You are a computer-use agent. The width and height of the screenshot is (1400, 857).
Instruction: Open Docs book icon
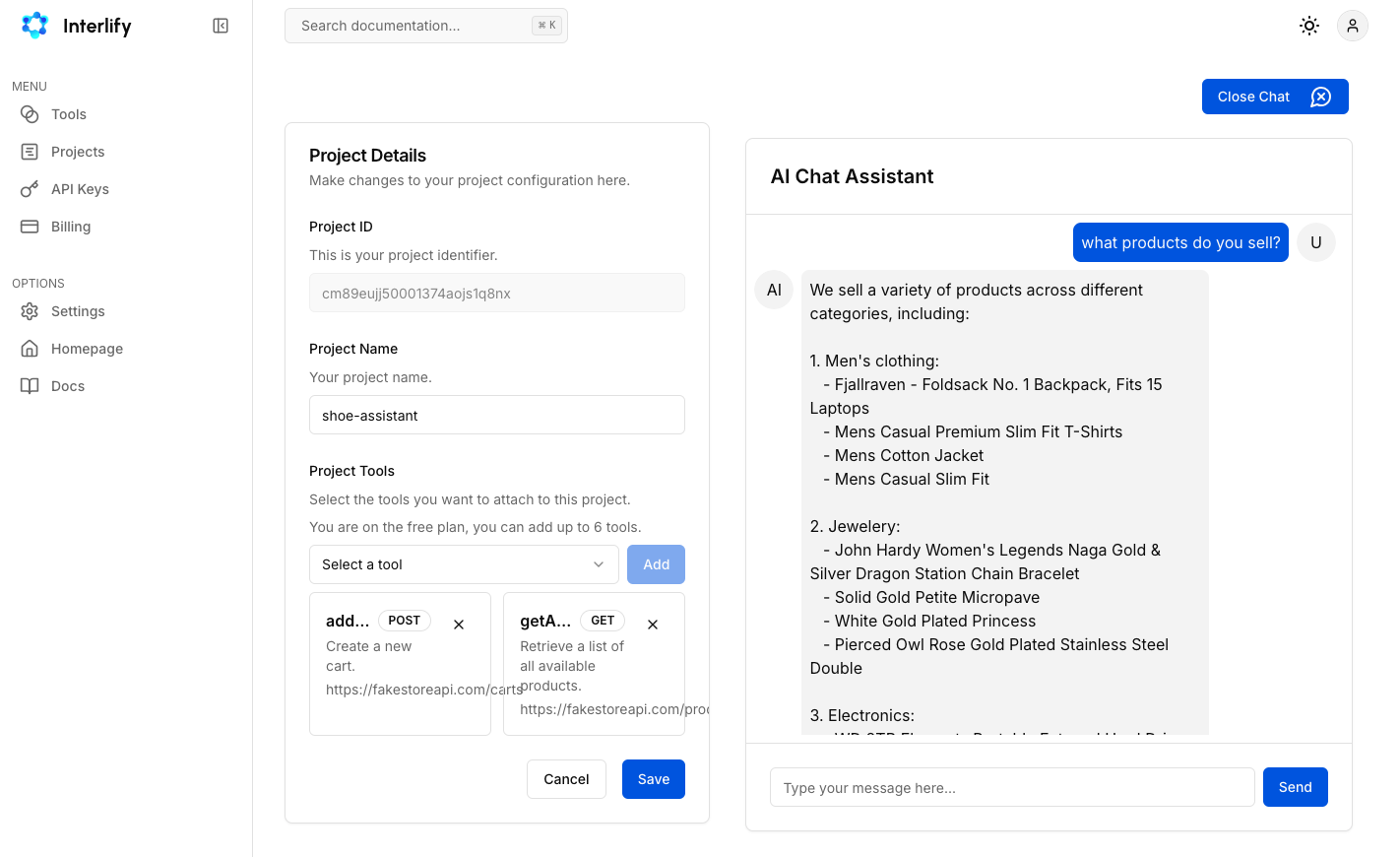point(30,386)
